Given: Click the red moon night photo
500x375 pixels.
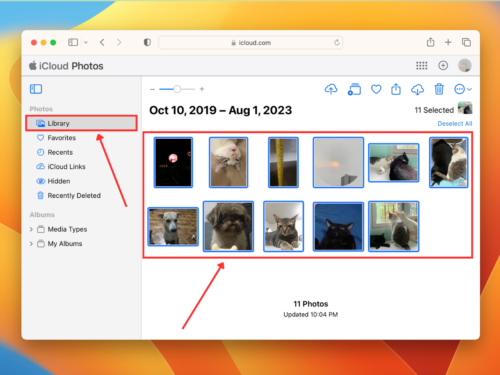Looking at the screenshot, I should click(173, 163).
